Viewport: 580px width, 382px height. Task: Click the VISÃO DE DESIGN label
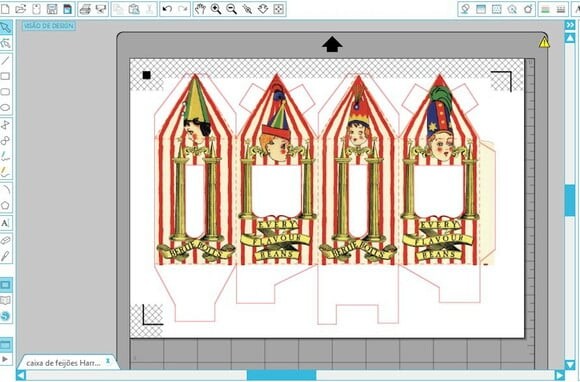point(49,26)
